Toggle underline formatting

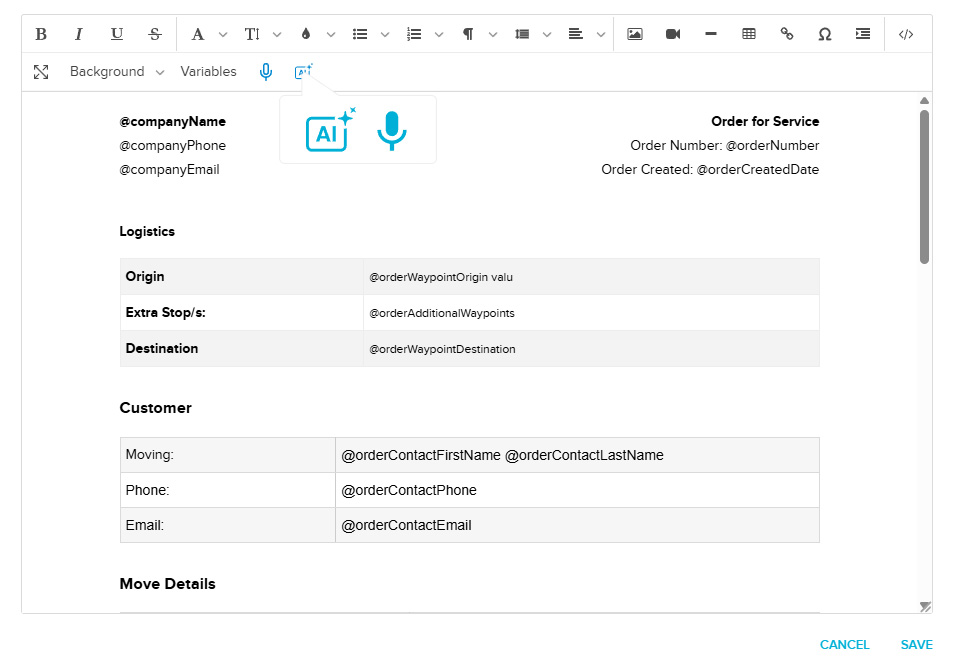[x=116, y=34]
